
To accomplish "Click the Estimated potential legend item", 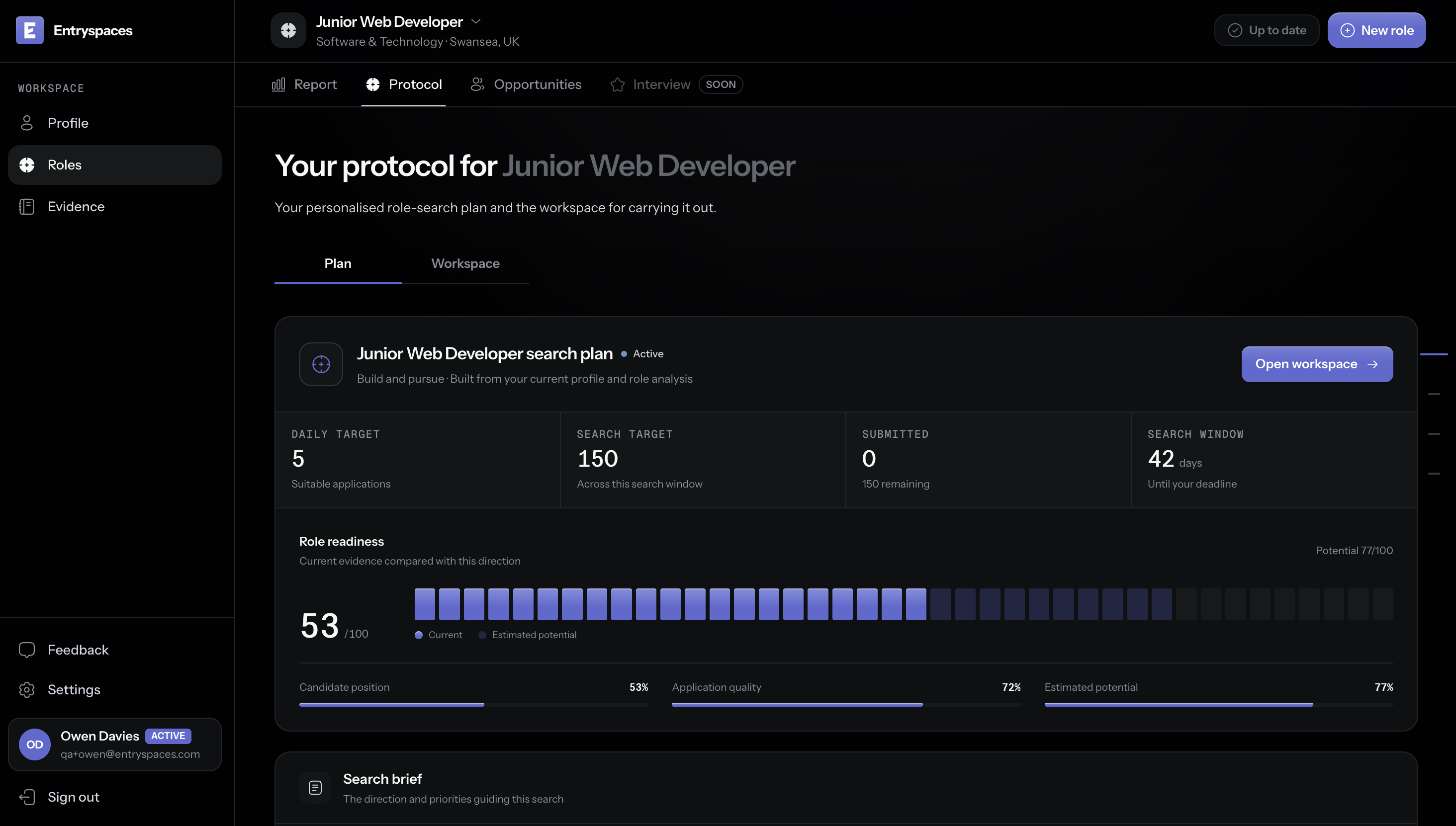I will [527, 635].
